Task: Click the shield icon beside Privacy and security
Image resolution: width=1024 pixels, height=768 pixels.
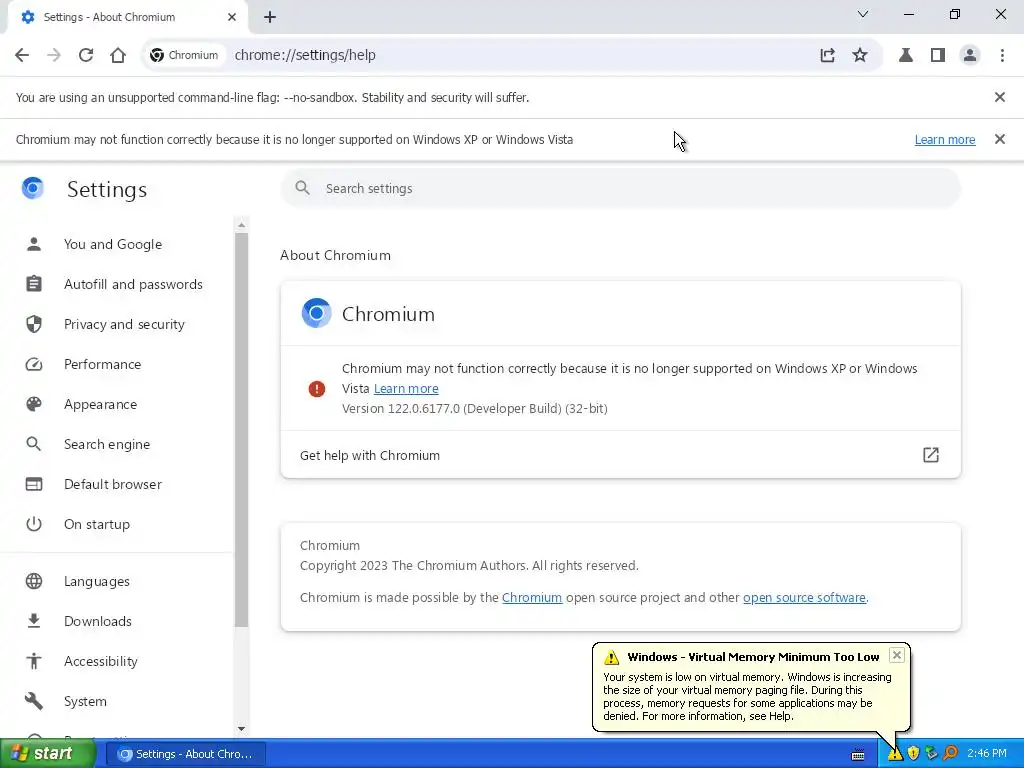Action: [34, 324]
